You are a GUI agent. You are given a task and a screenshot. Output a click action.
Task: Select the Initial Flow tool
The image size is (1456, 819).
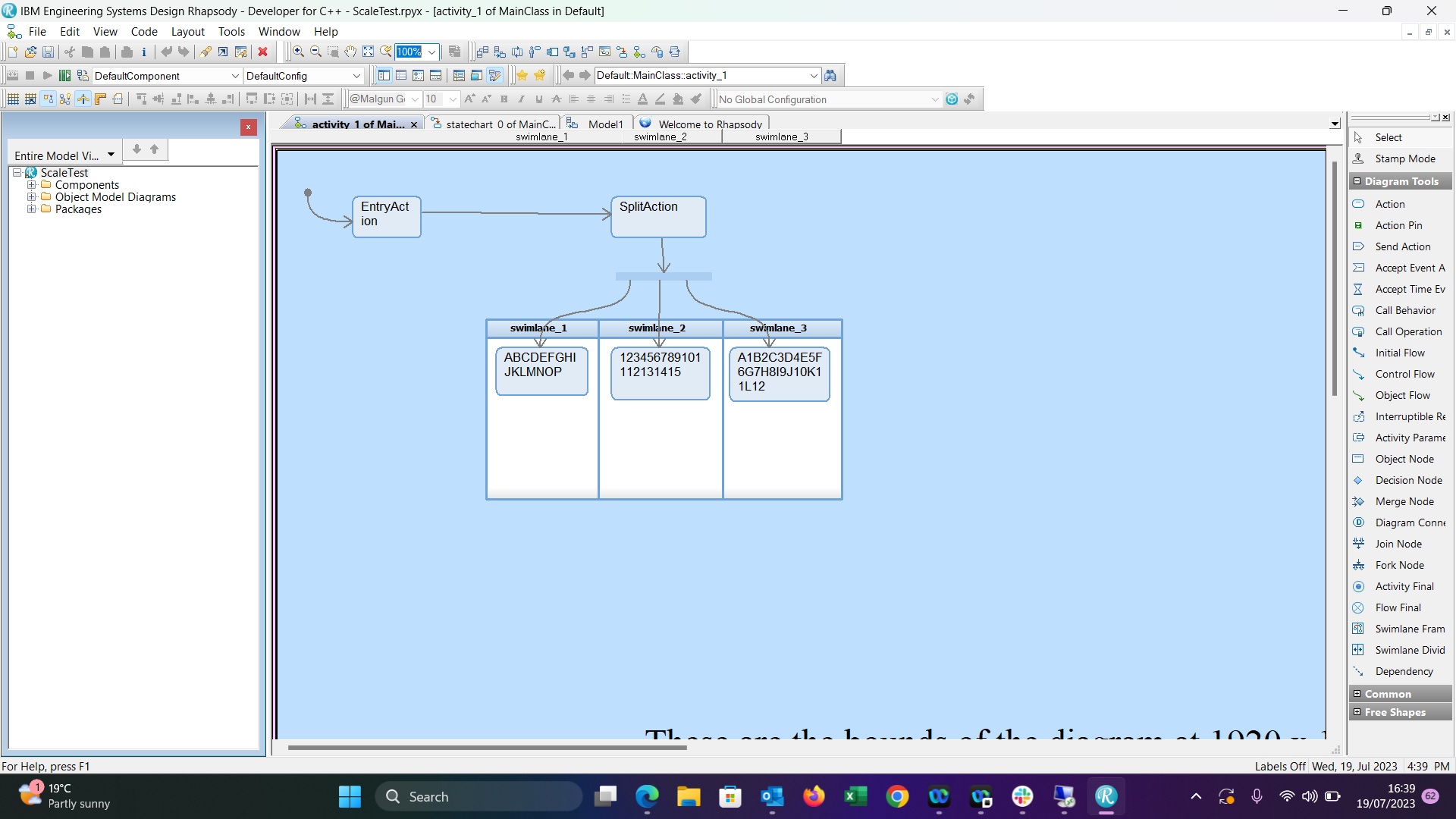[1399, 353]
